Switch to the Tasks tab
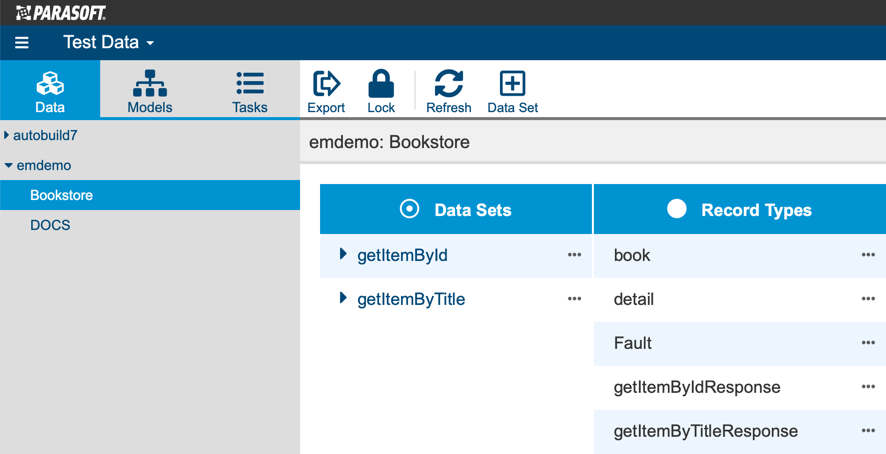886x454 pixels. point(250,89)
